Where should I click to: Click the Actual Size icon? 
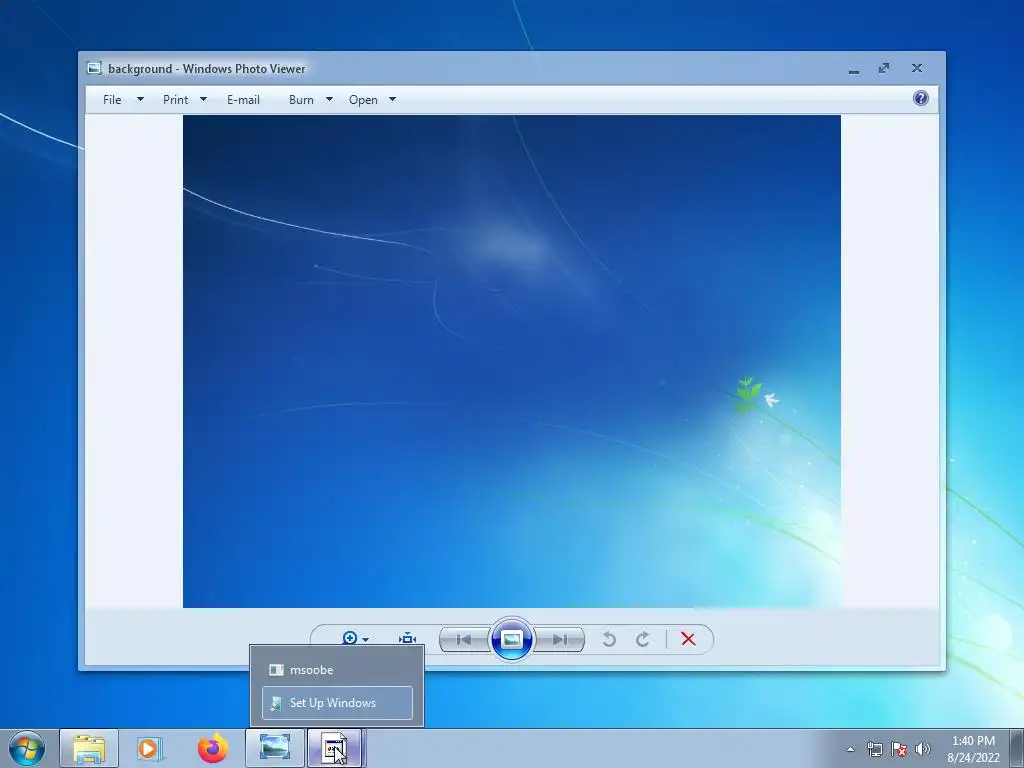coord(408,638)
